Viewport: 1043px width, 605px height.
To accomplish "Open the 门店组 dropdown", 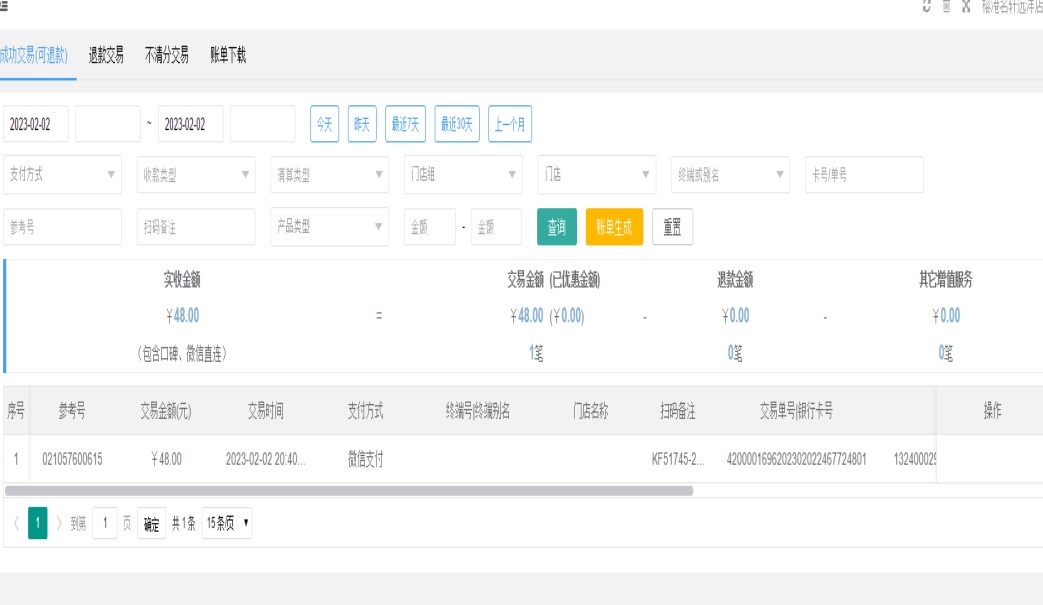I will point(463,174).
